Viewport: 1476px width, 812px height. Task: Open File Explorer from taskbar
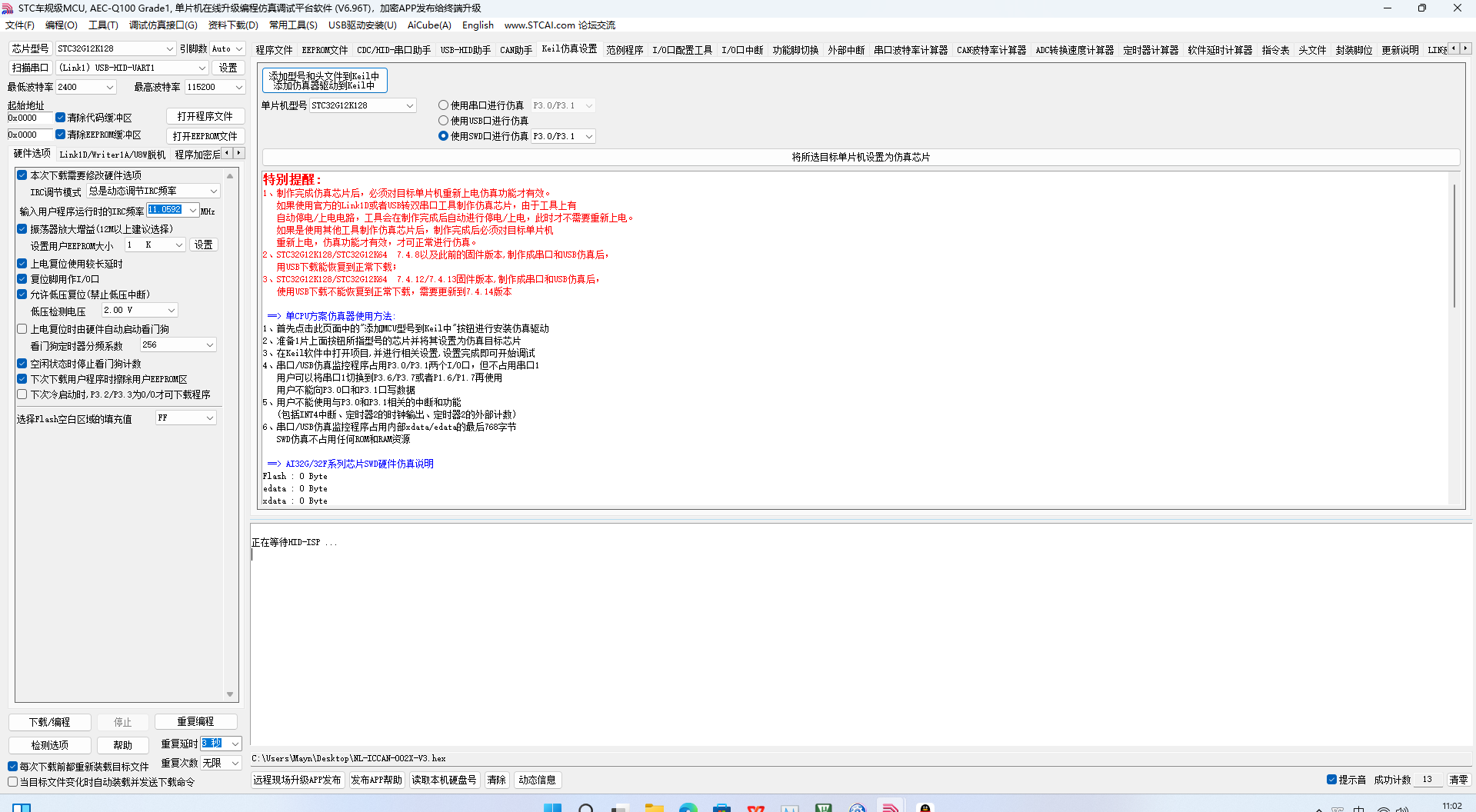click(x=655, y=807)
